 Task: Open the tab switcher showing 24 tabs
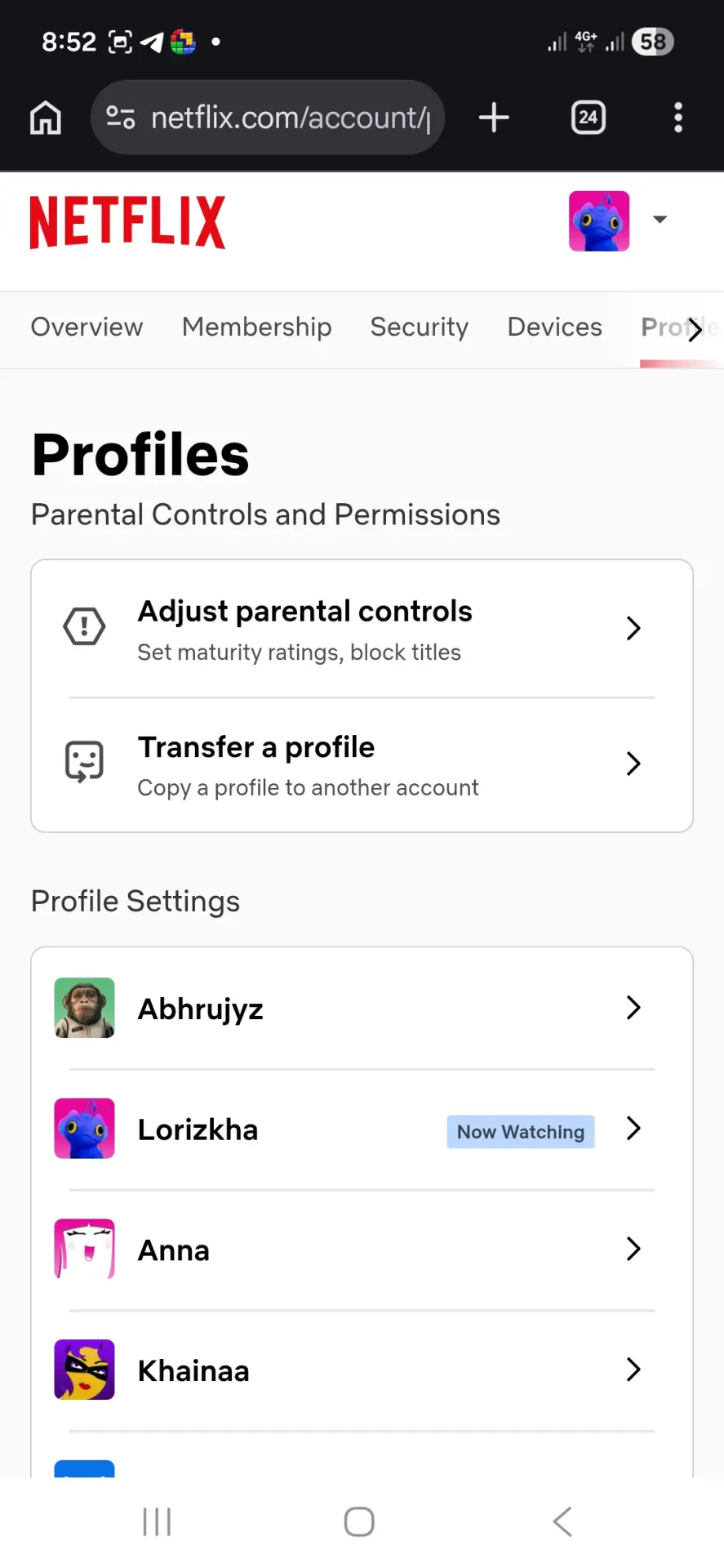(589, 118)
